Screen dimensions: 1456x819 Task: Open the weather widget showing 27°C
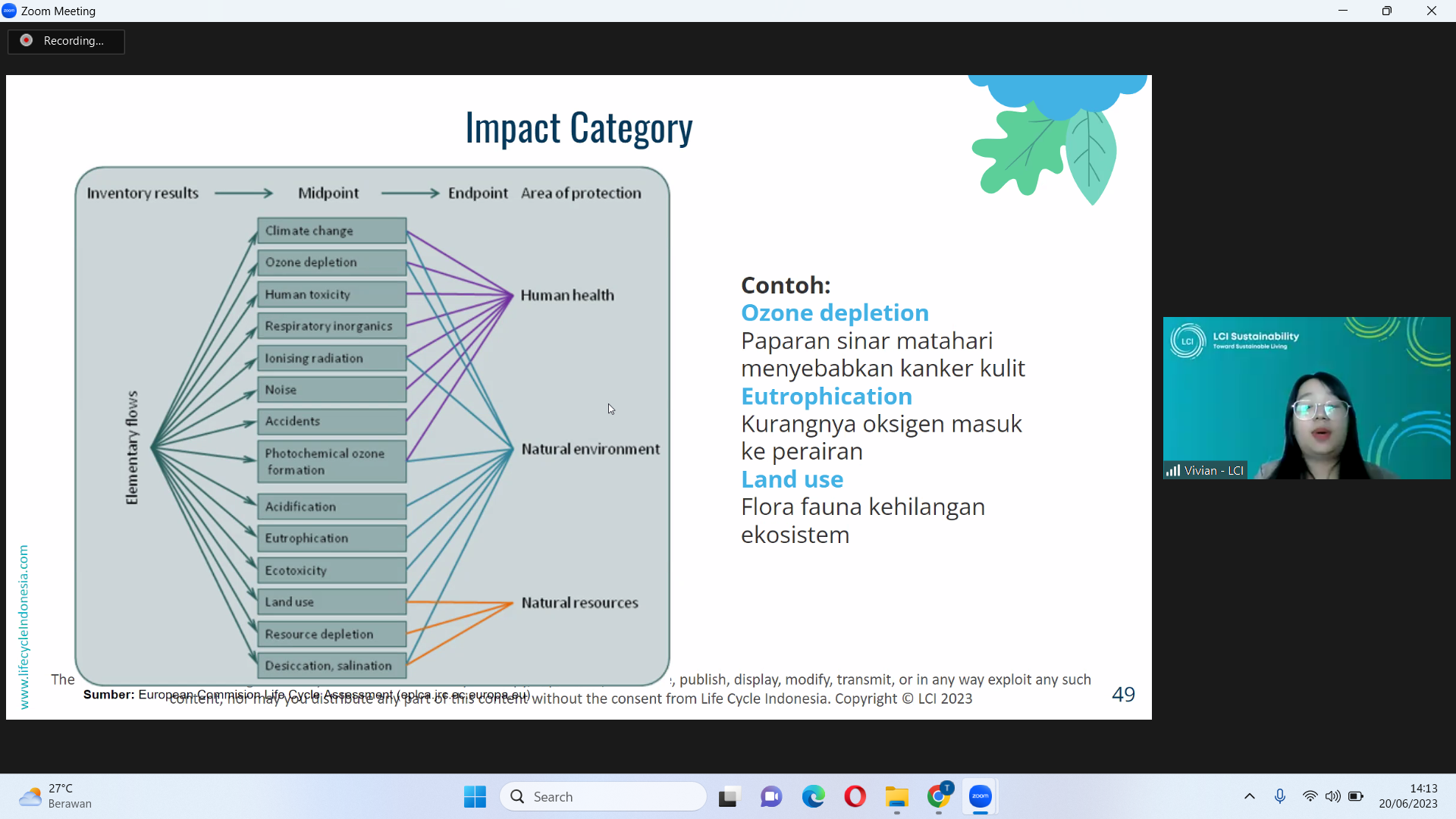55,796
